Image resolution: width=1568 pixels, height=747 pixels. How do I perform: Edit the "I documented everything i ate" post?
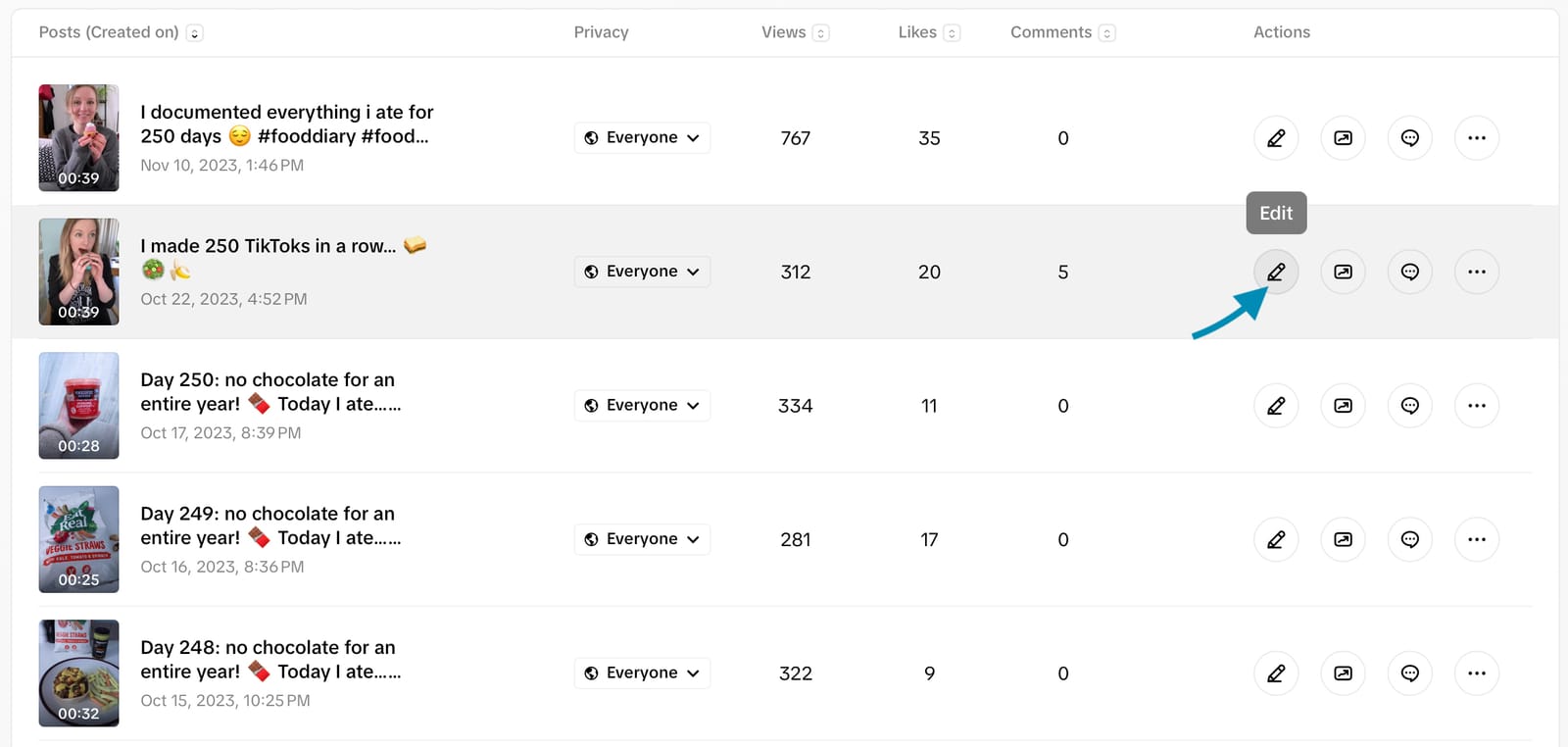[1275, 137]
